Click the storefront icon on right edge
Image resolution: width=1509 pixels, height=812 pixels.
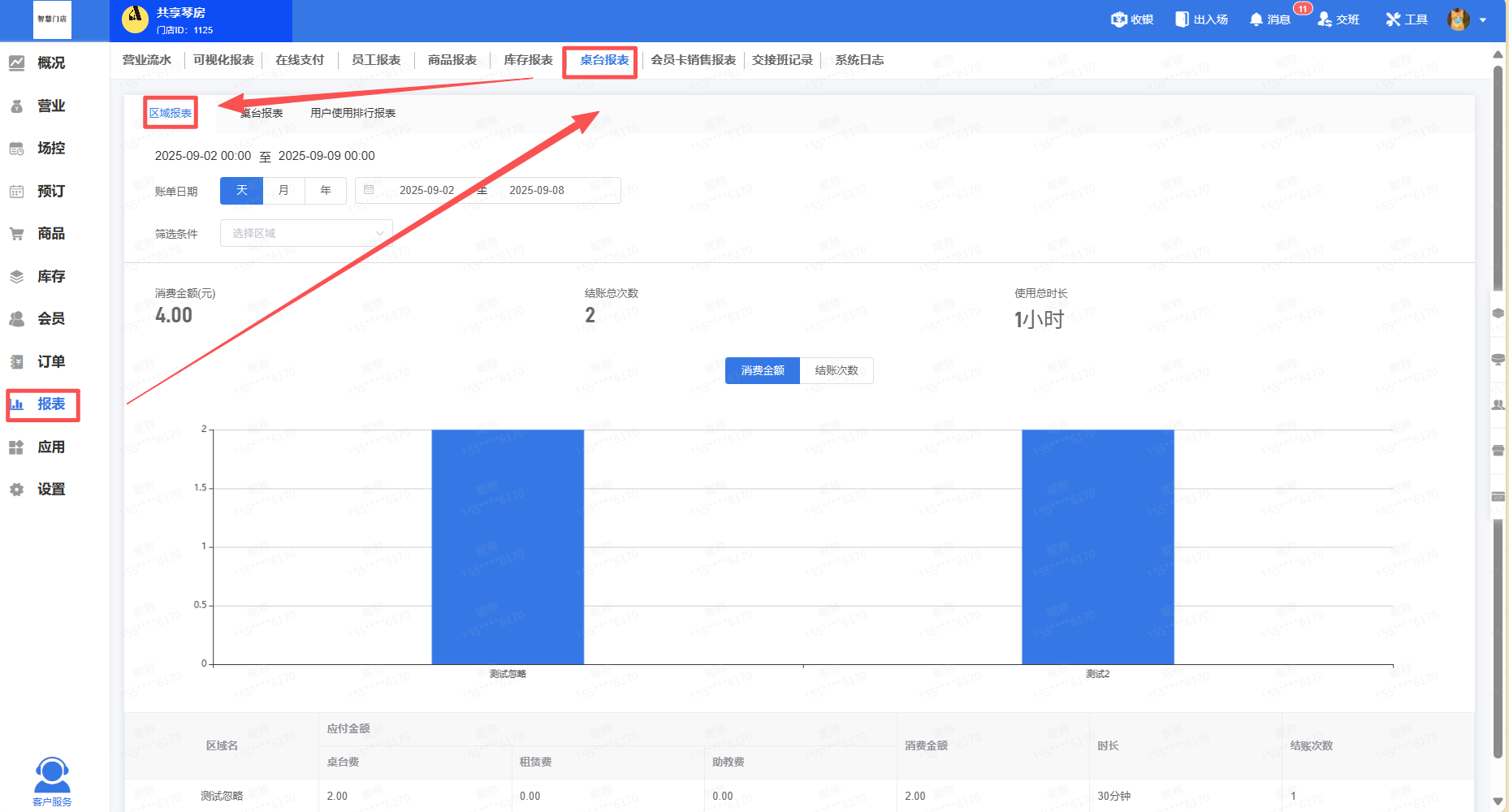click(x=1498, y=450)
